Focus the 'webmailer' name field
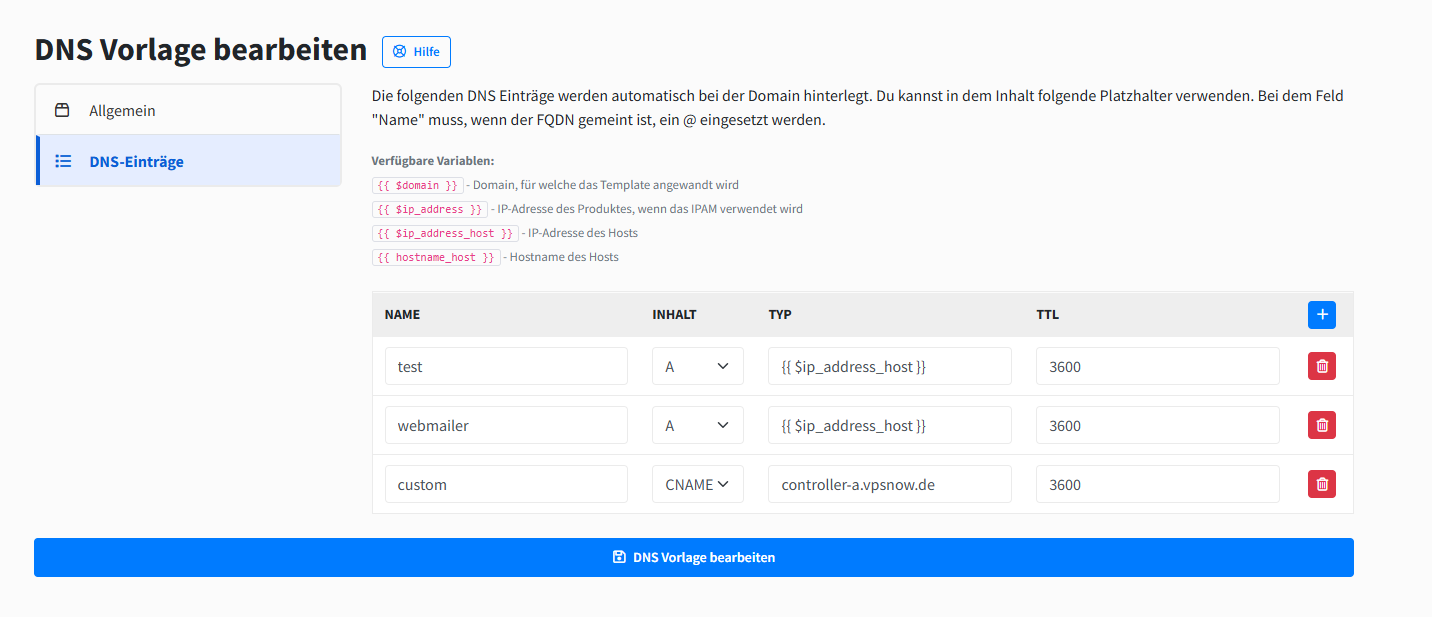The width and height of the screenshot is (1432, 617). 506,425
